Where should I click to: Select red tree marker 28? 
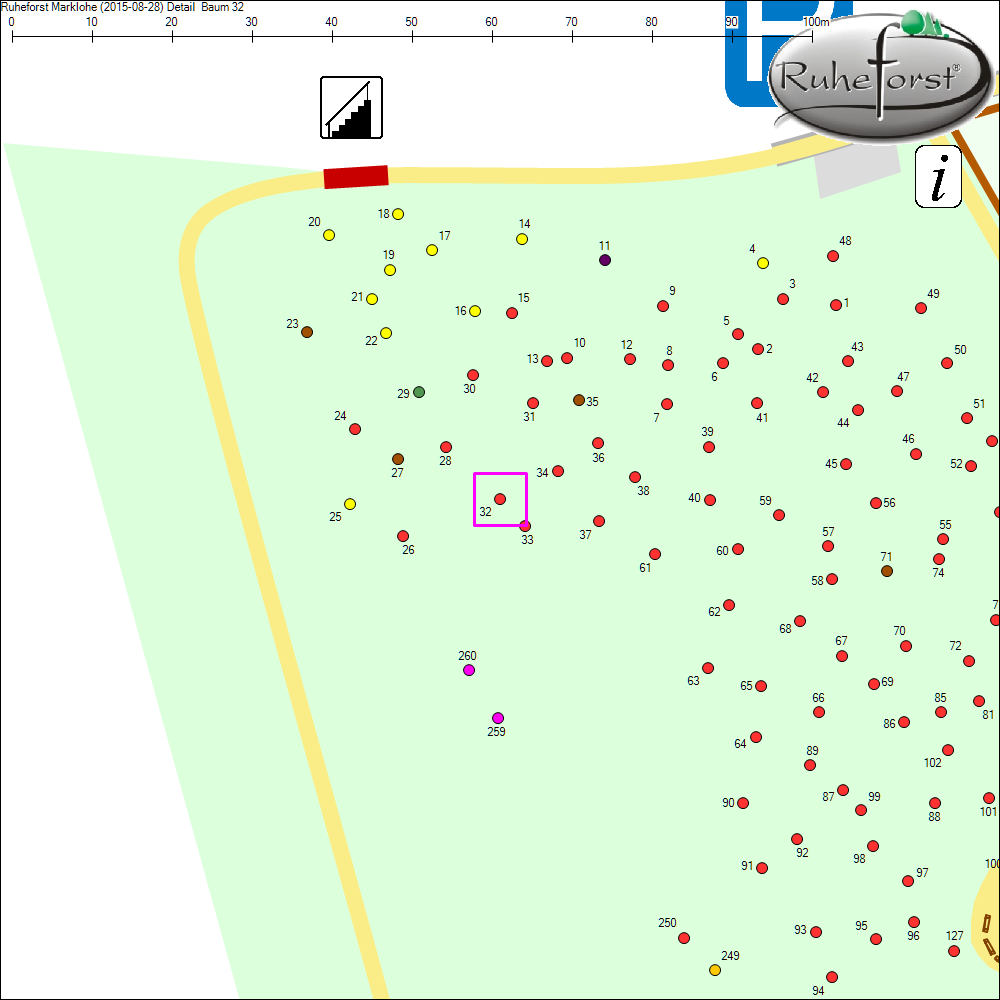(x=446, y=447)
